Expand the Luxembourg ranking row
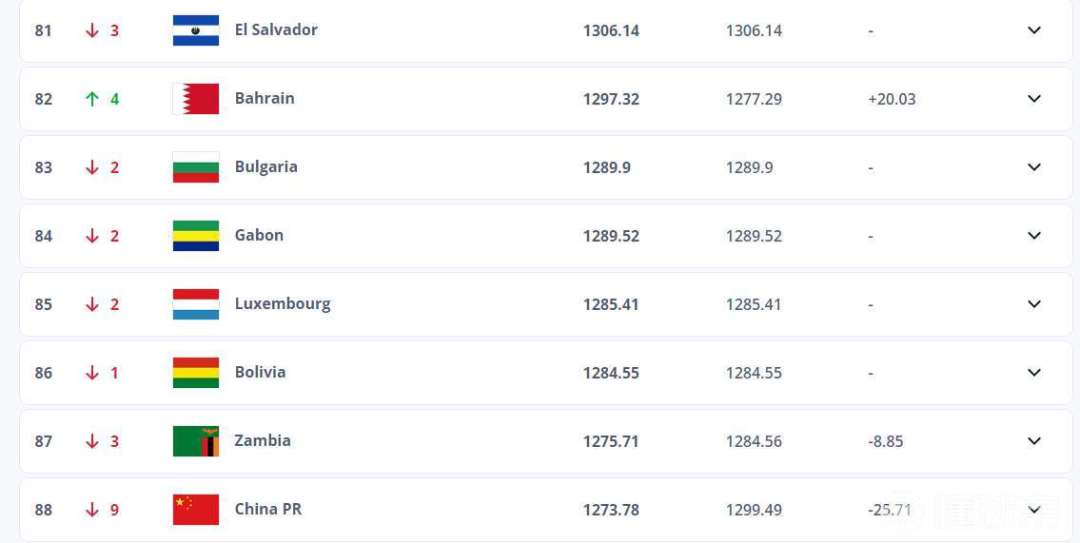 [1034, 304]
